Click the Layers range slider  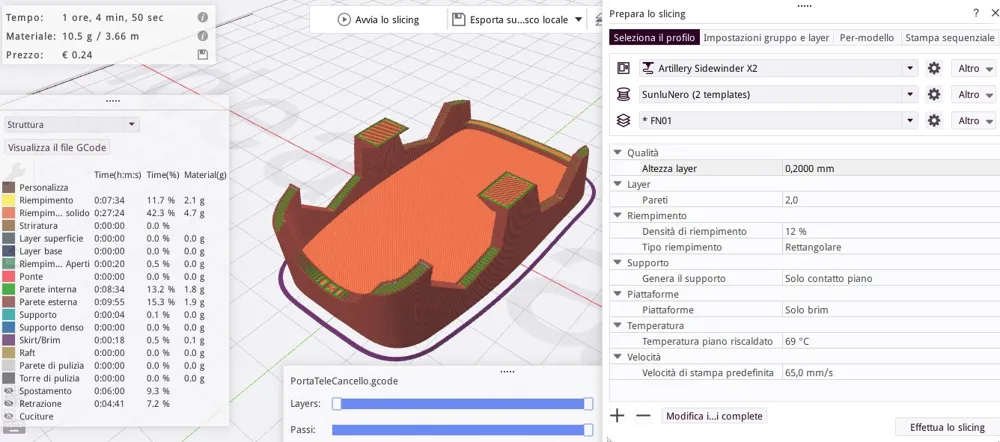460,404
